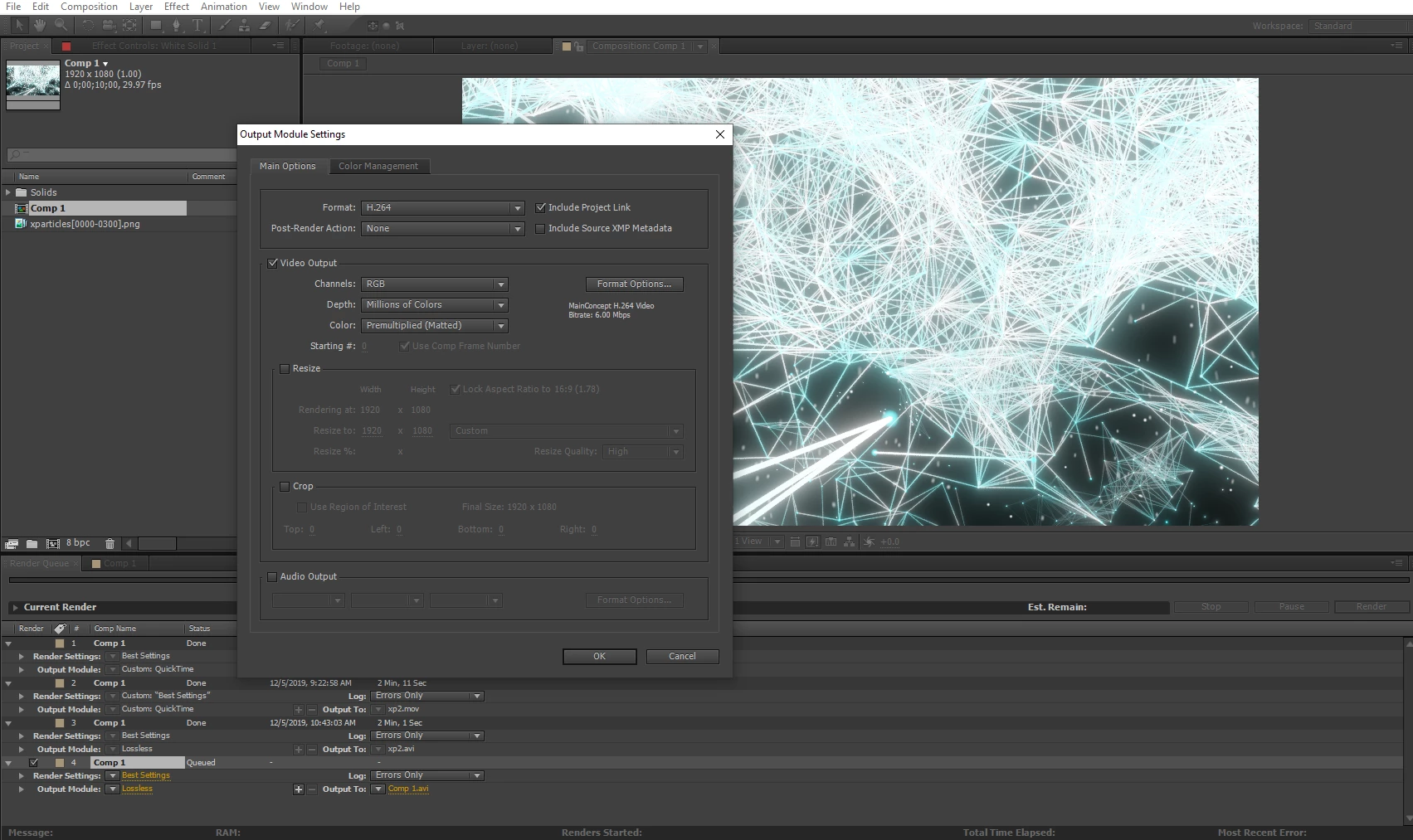
Task: Select the Unified Camera tool
Action: click(109, 26)
